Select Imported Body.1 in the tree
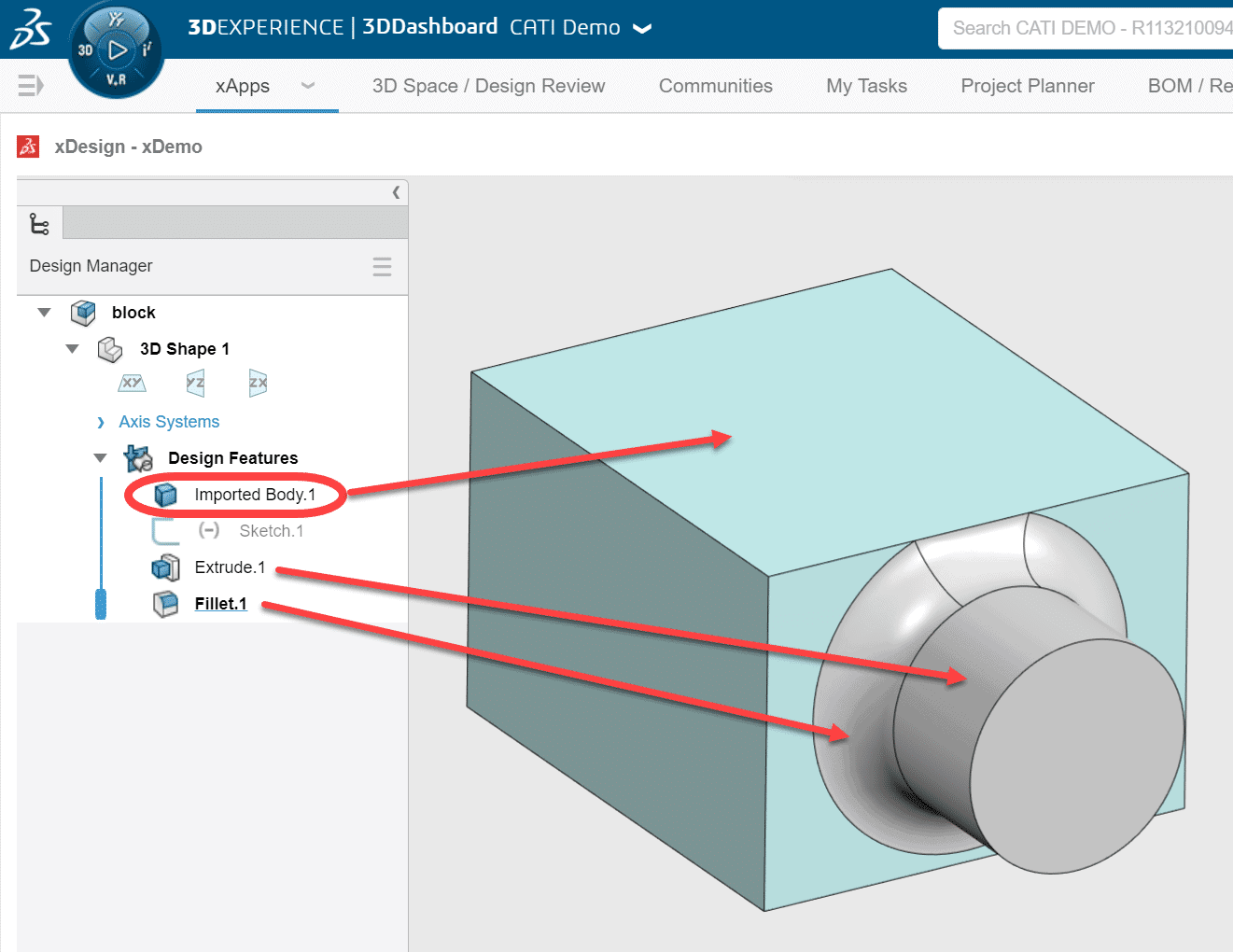 tap(255, 495)
